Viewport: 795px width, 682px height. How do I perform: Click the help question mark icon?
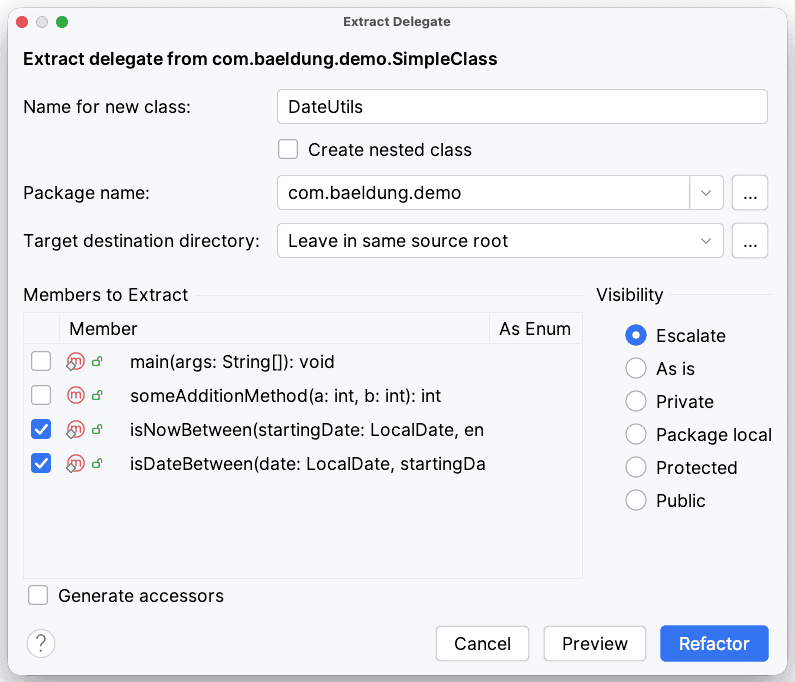tap(42, 643)
